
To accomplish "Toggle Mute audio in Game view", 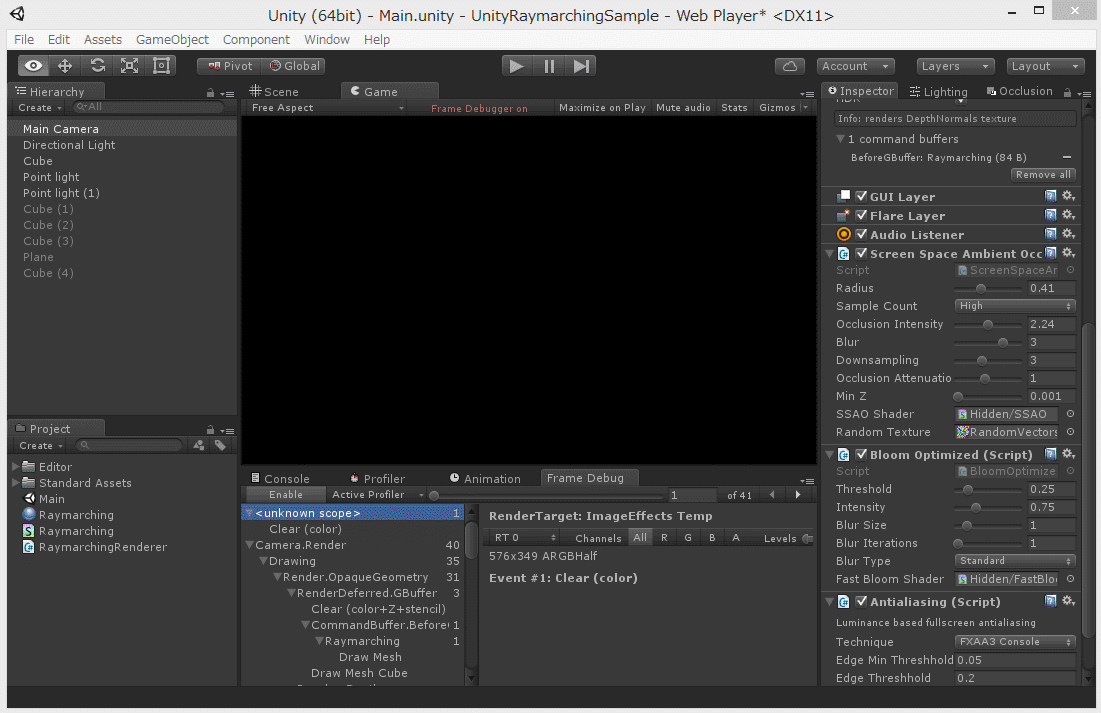I will coord(683,107).
